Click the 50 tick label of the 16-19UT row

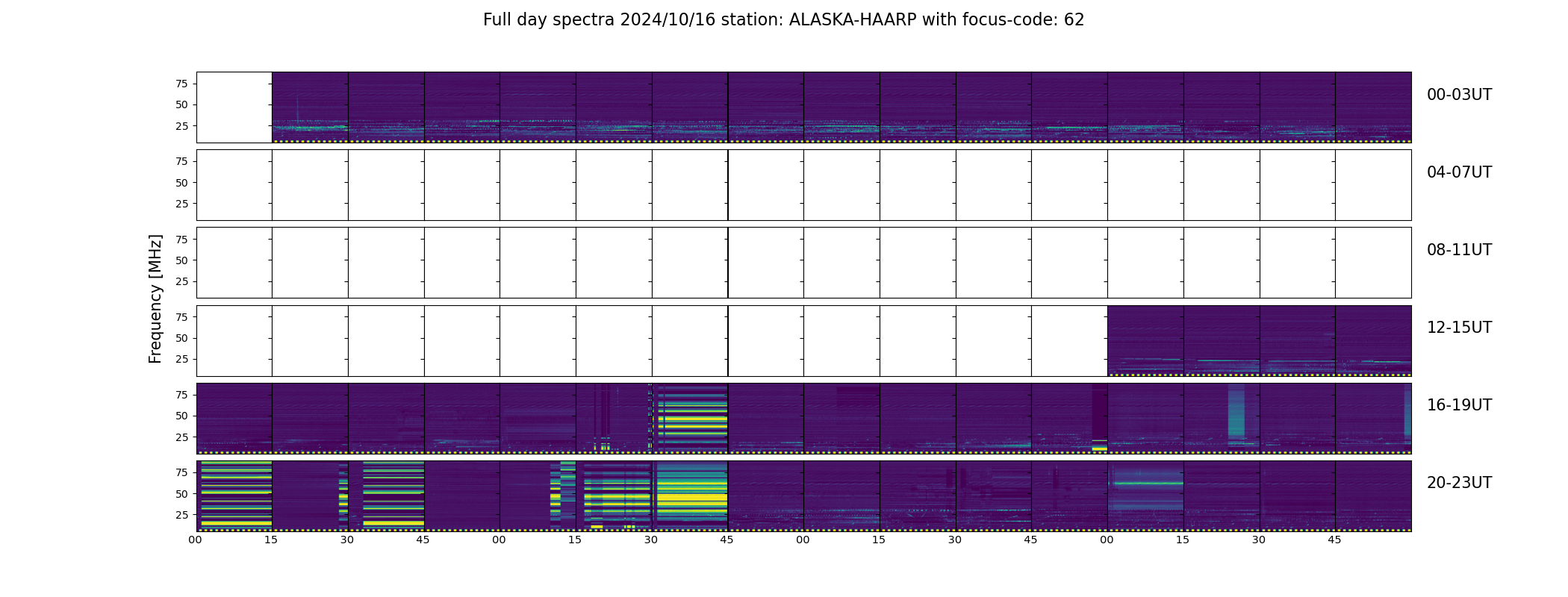tap(181, 416)
